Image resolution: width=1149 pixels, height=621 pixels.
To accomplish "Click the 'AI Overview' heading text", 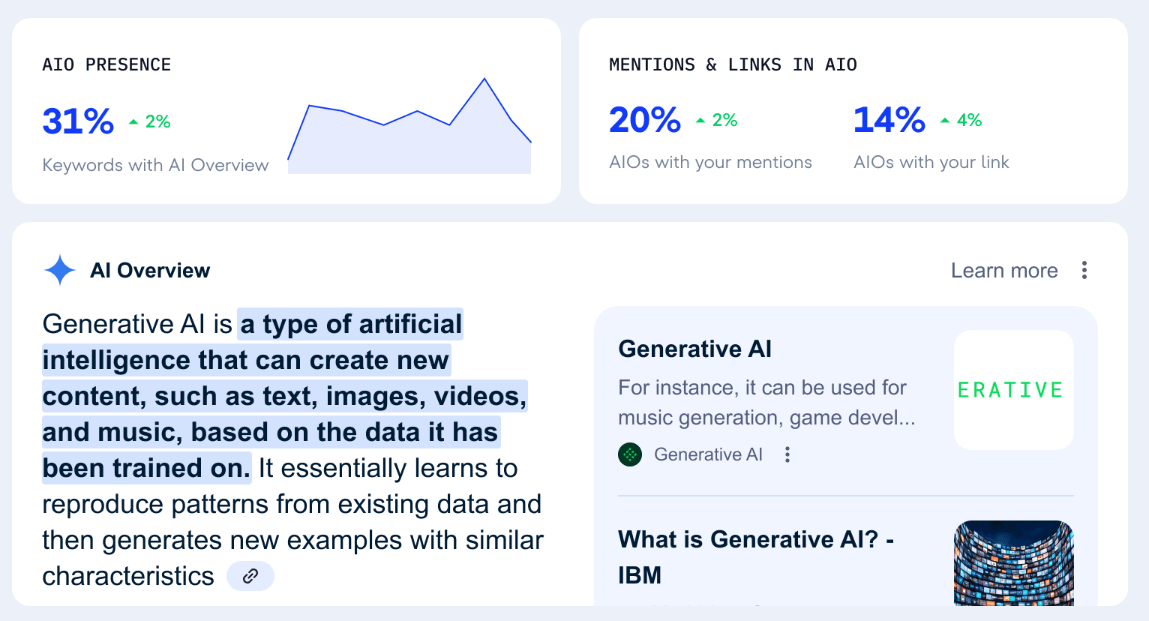I will coord(150,271).
